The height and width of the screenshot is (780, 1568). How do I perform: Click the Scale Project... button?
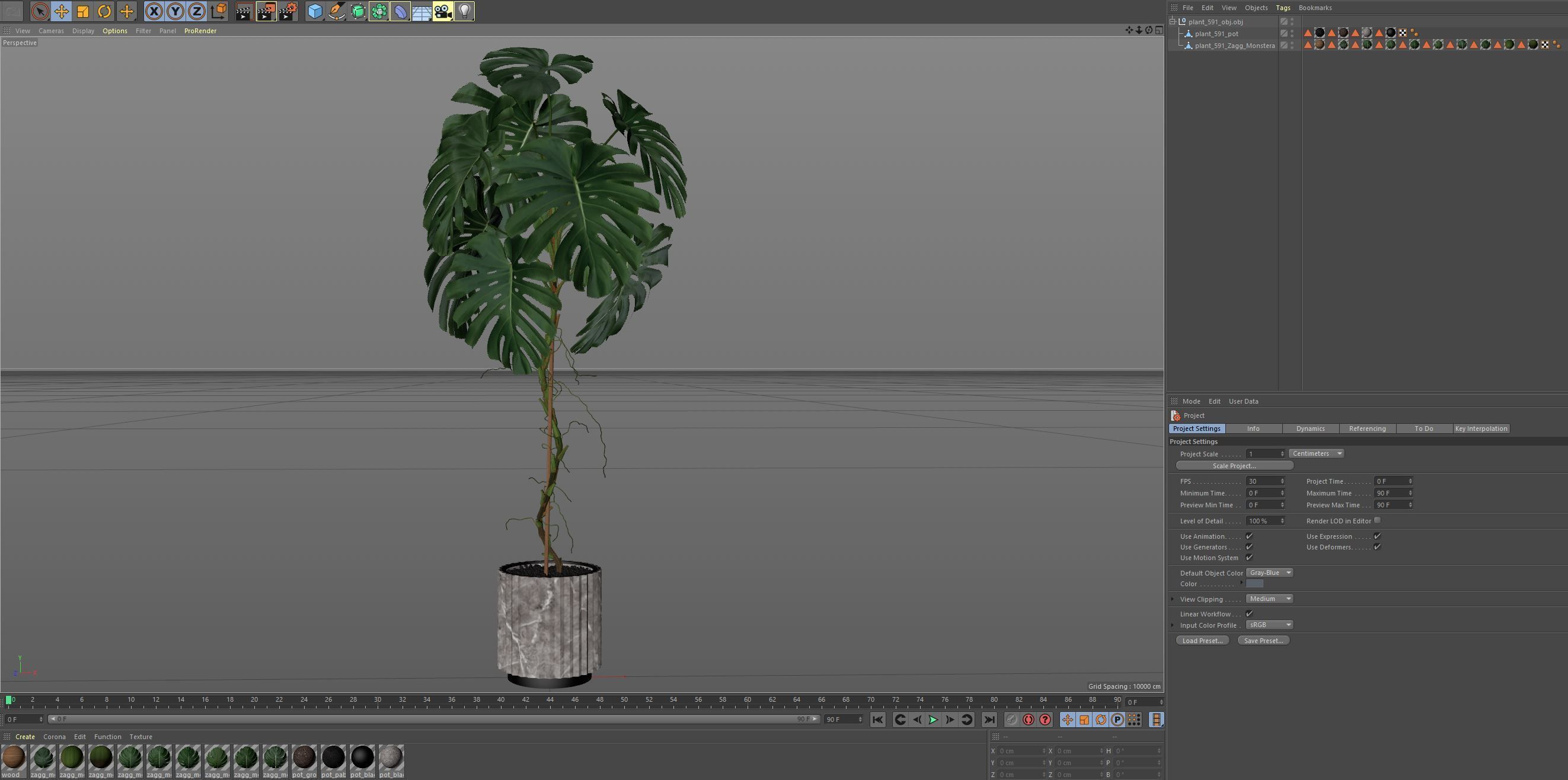click(1234, 465)
